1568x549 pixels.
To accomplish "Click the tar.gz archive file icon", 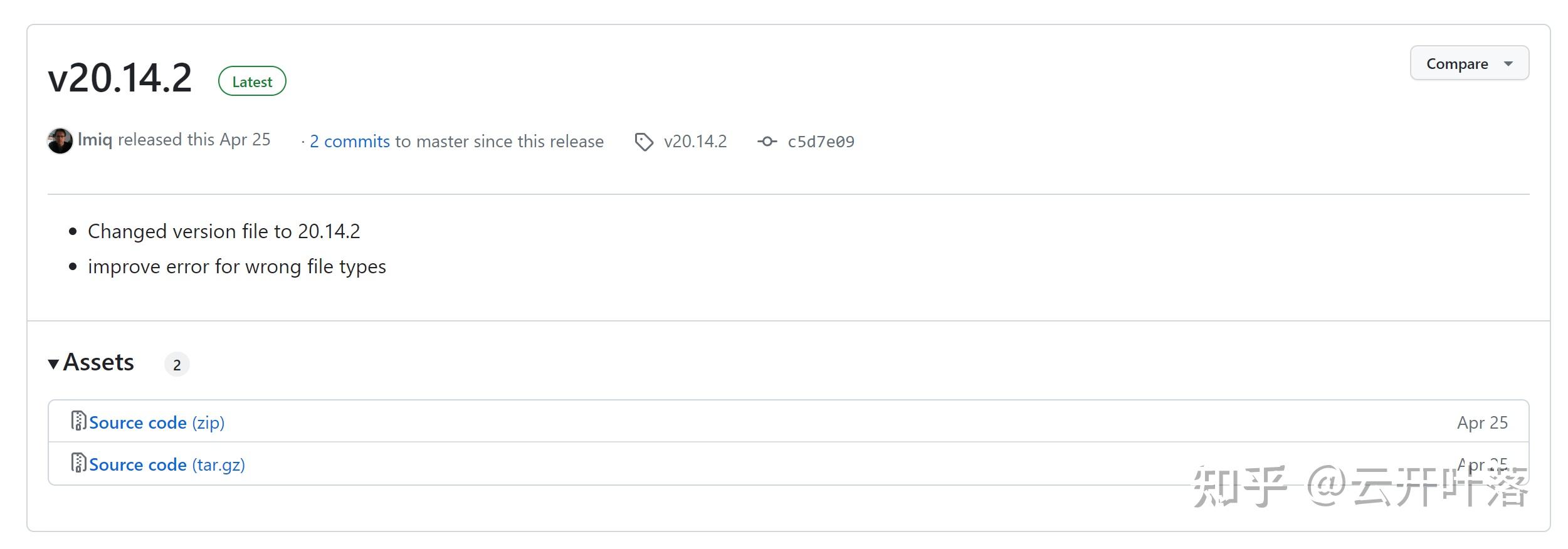I will pos(78,463).
